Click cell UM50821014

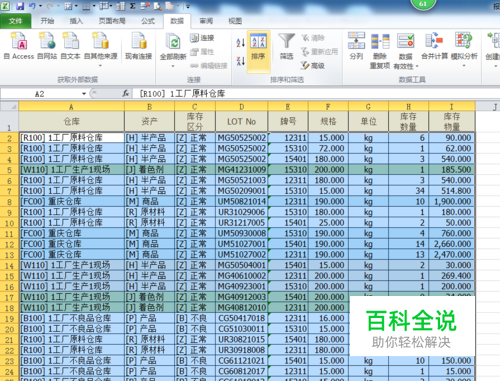[x=242, y=201]
